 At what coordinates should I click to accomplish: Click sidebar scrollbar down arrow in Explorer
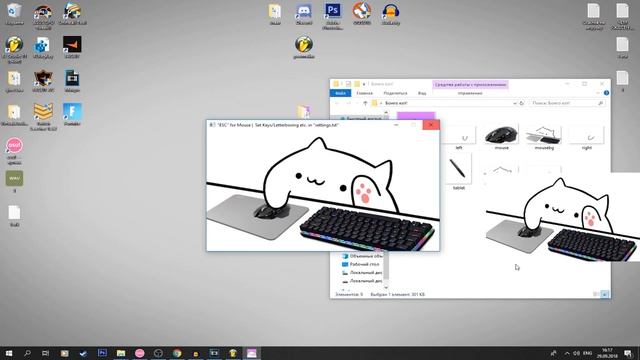(x=386, y=287)
